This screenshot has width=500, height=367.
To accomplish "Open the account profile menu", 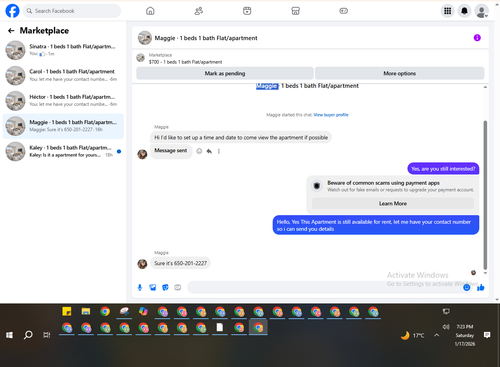I will click(x=481, y=11).
